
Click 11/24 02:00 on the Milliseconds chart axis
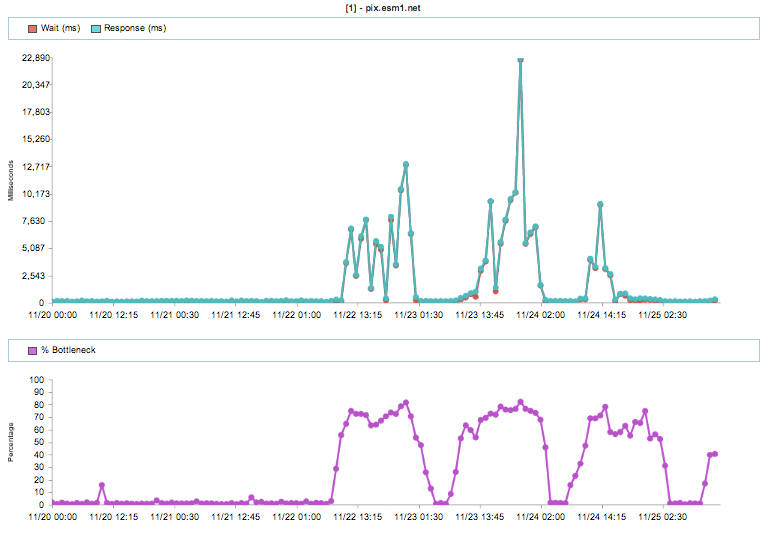pyautogui.click(x=541, y=315)
